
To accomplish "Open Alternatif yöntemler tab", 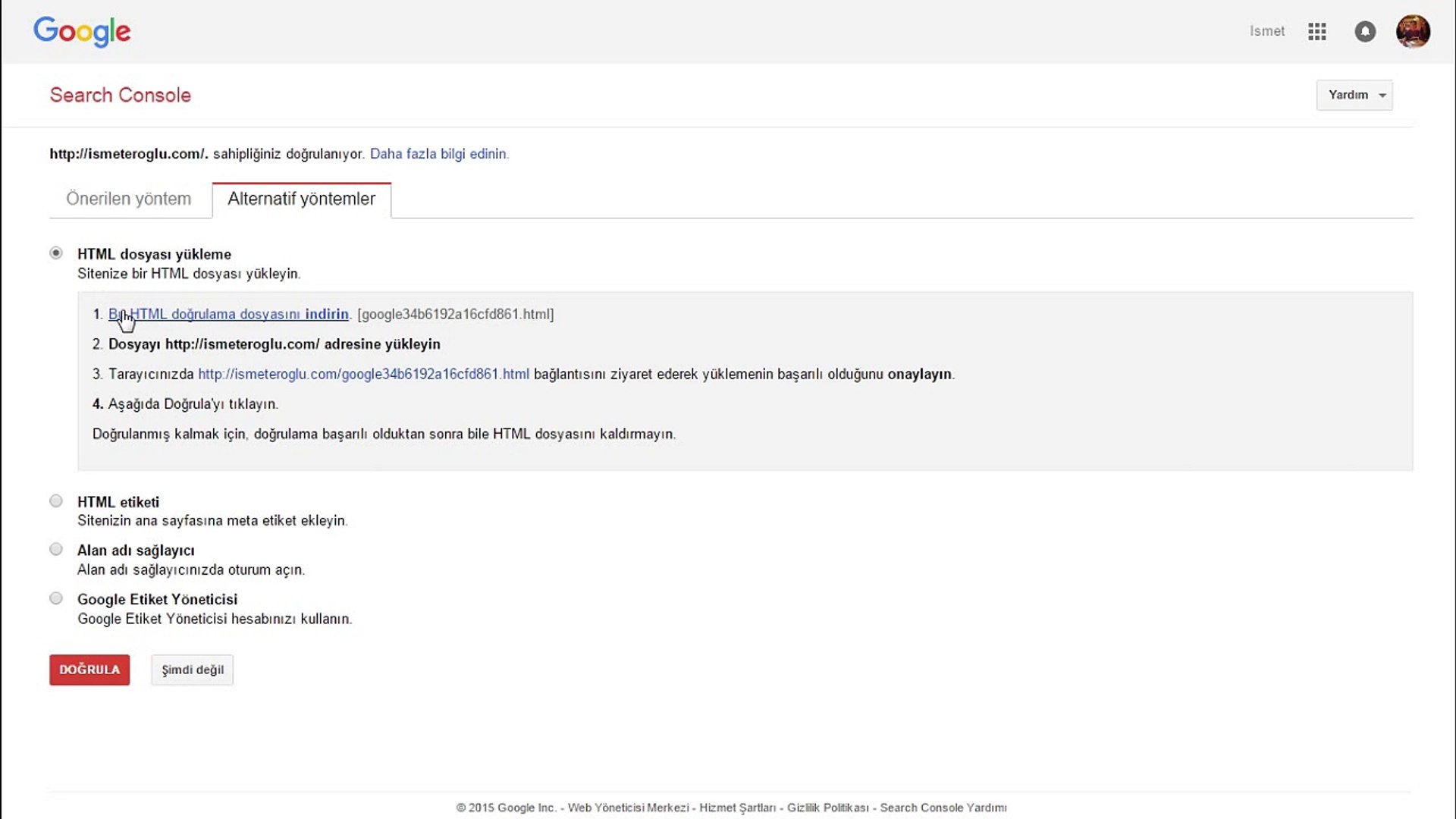I will [302, 199].
